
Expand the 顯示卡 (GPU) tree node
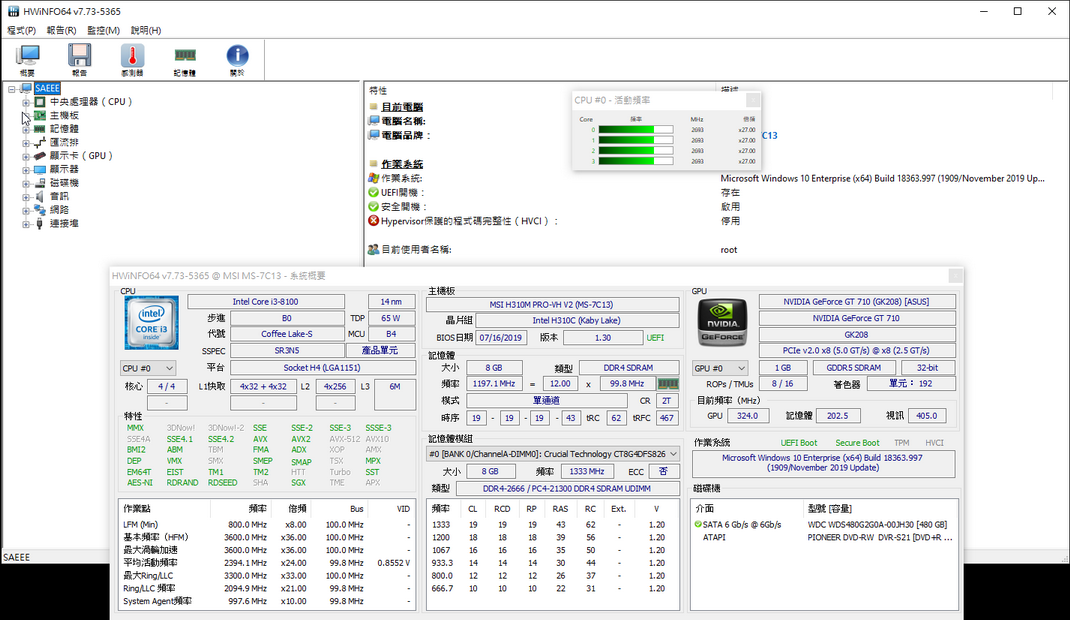coord(26,156)
